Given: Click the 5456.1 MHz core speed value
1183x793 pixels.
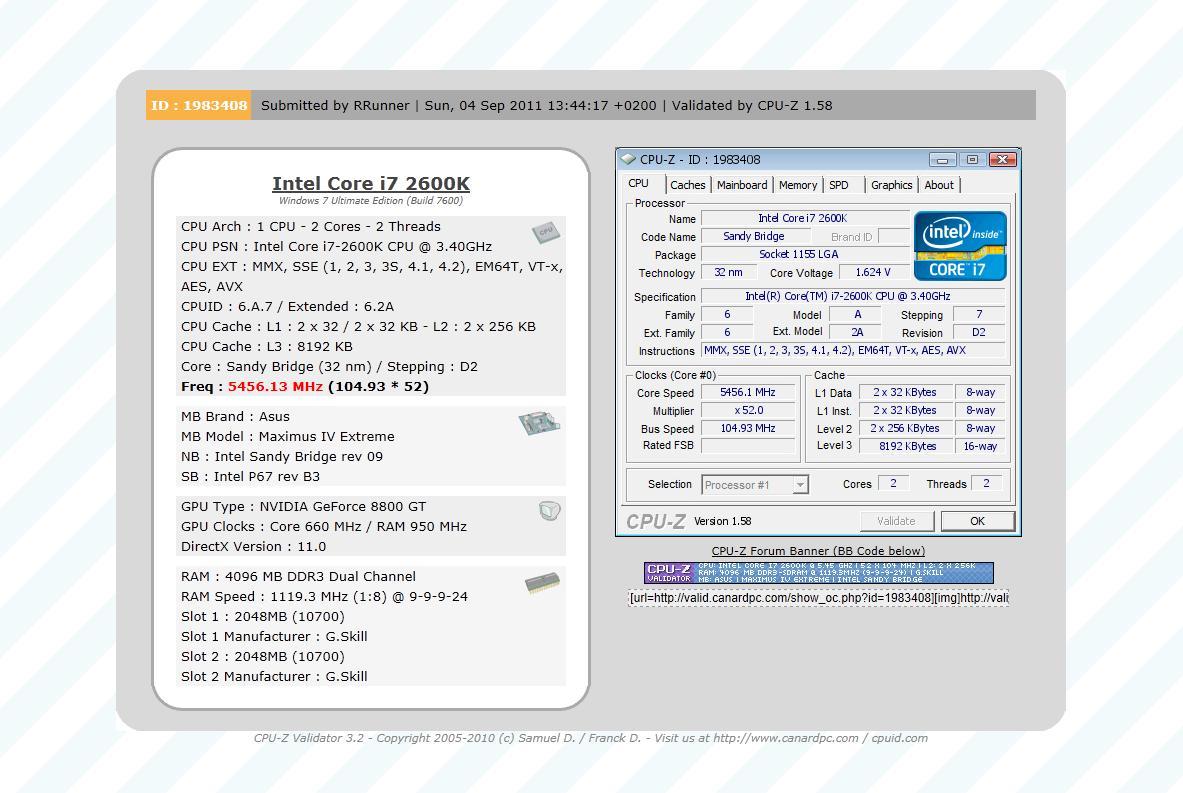Looking at the screenshot, I should (747, 392).
